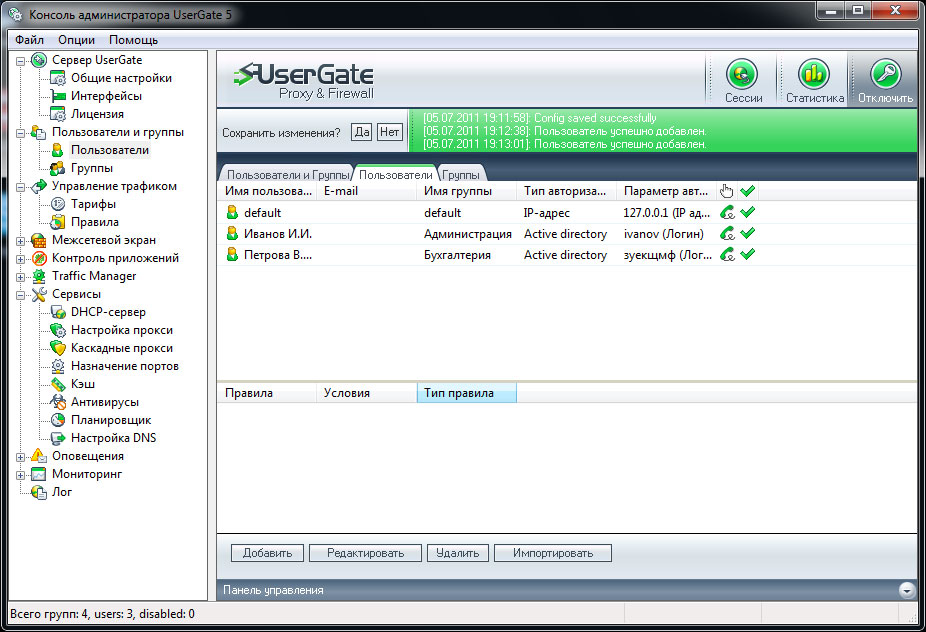Screen dimensions: 926x632
Task: Open the Планировщик clock icon
Action: [x=58, y=420]
